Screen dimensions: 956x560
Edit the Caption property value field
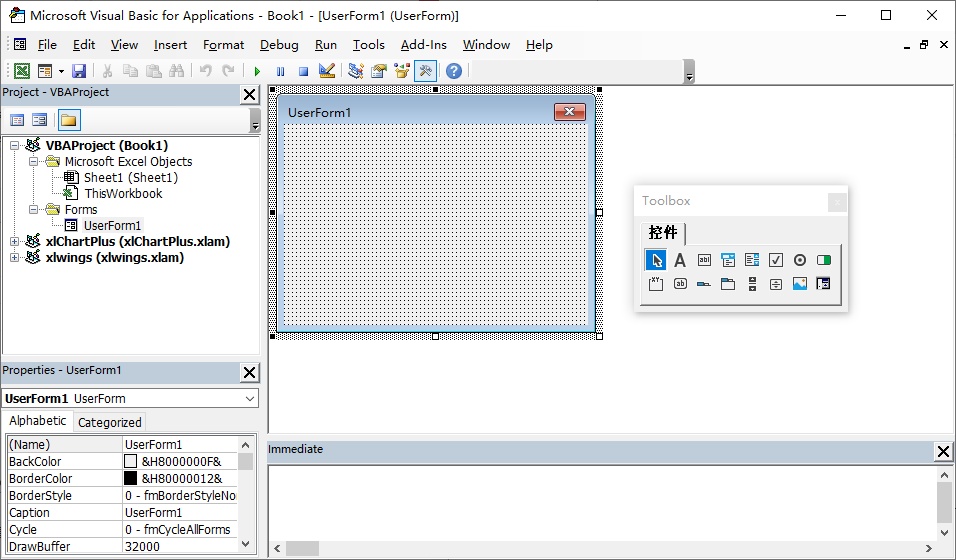(x=180, y=512)
